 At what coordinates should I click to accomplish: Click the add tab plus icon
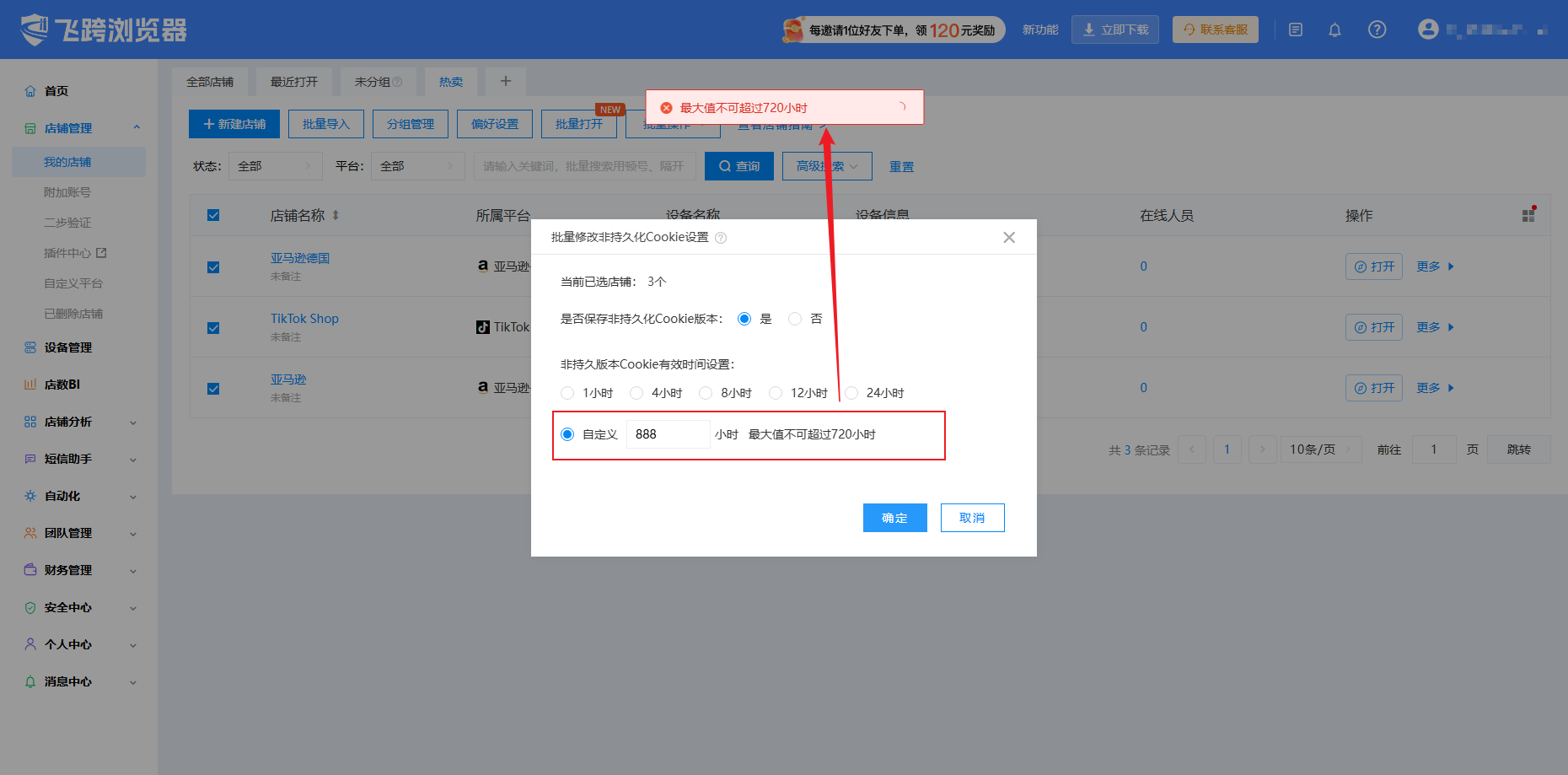click(x=506, y=81)
